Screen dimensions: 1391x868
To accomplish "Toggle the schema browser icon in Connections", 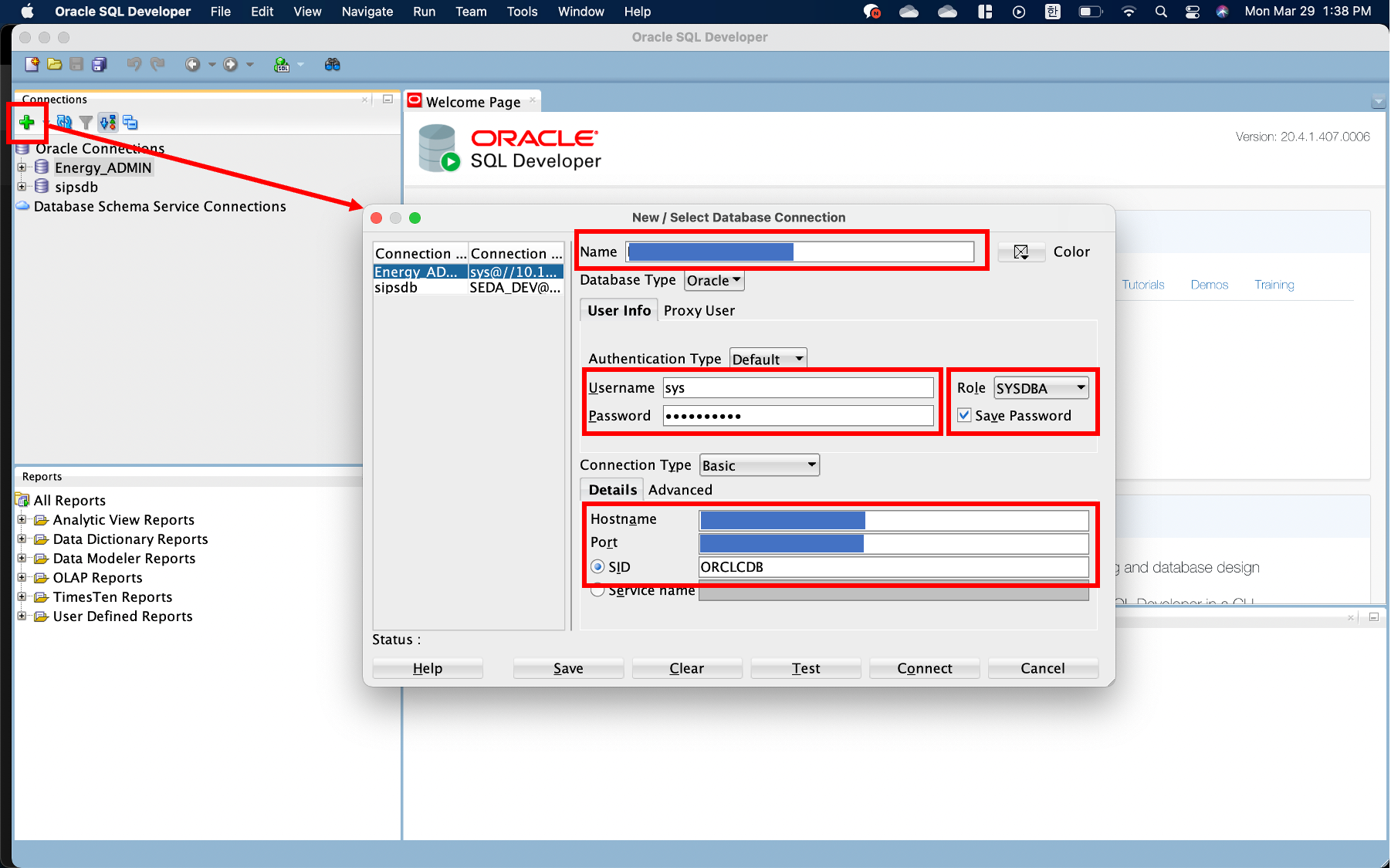I will pyautogui.click(x=108, y=122).
